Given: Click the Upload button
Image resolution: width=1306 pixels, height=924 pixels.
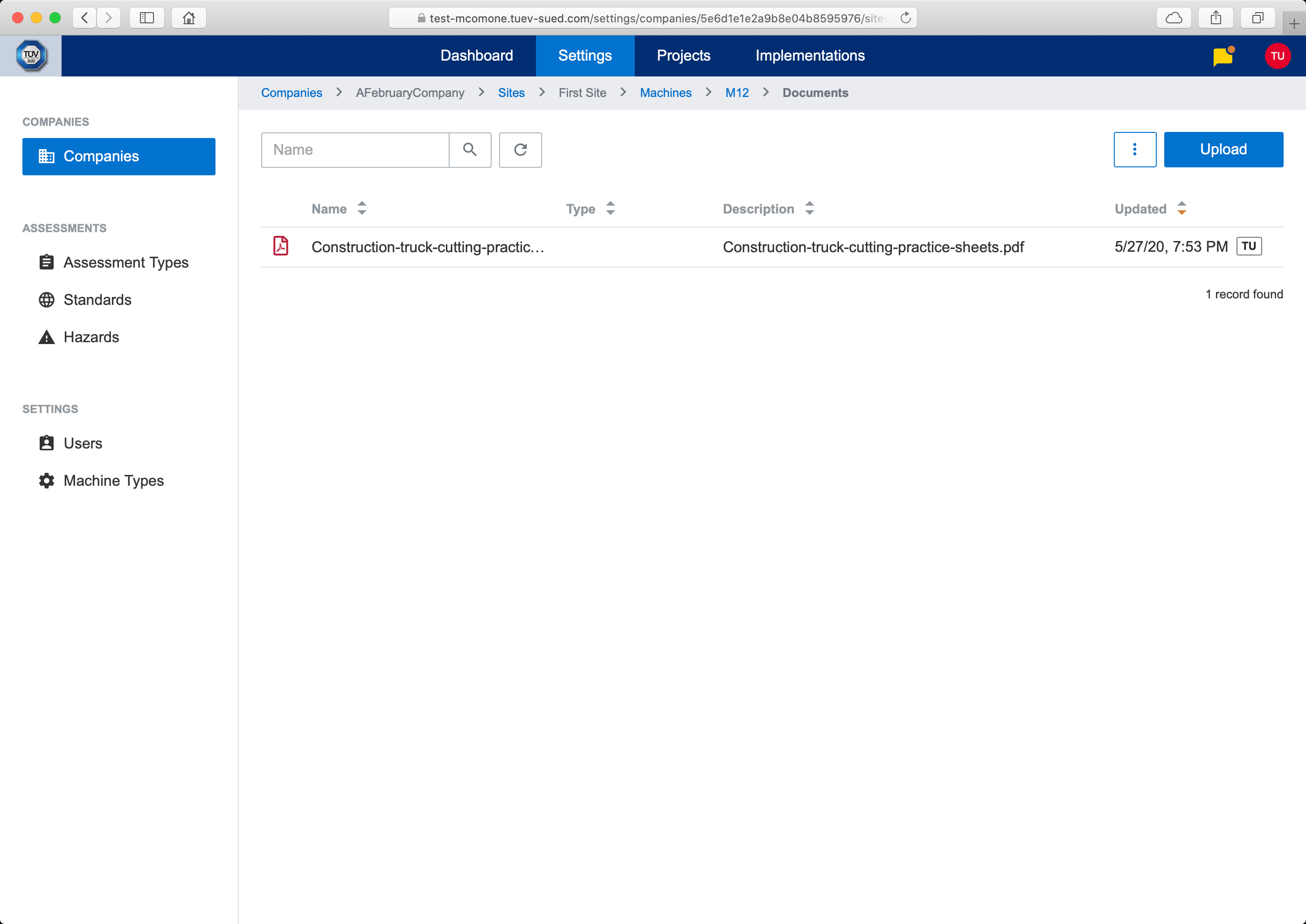Looking at the screenshot, I should (x=1223, y=150).
